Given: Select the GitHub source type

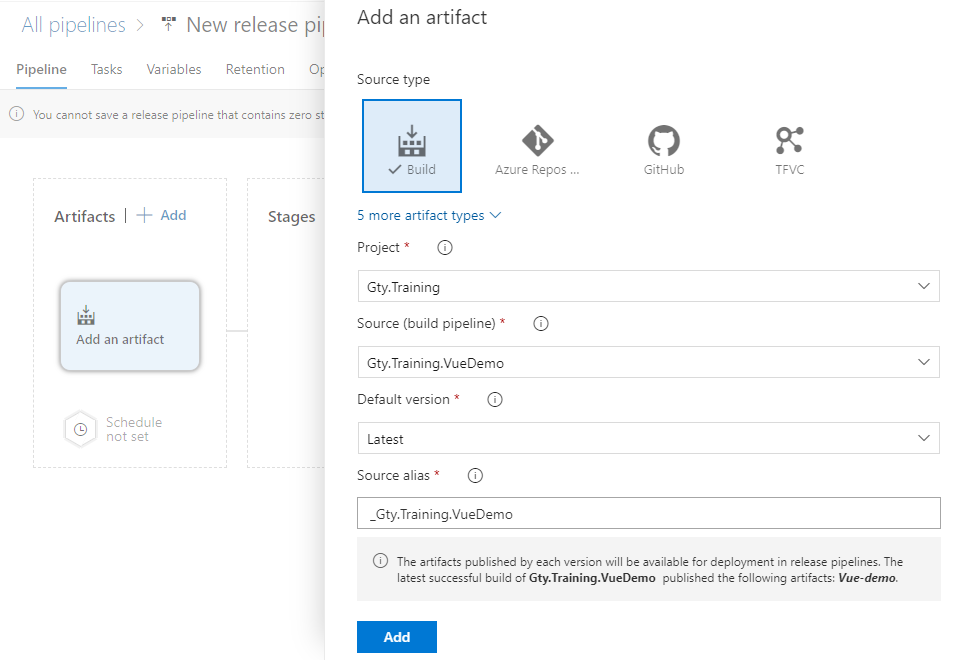Looking at the screenshot, I should (x=664, y=150).
